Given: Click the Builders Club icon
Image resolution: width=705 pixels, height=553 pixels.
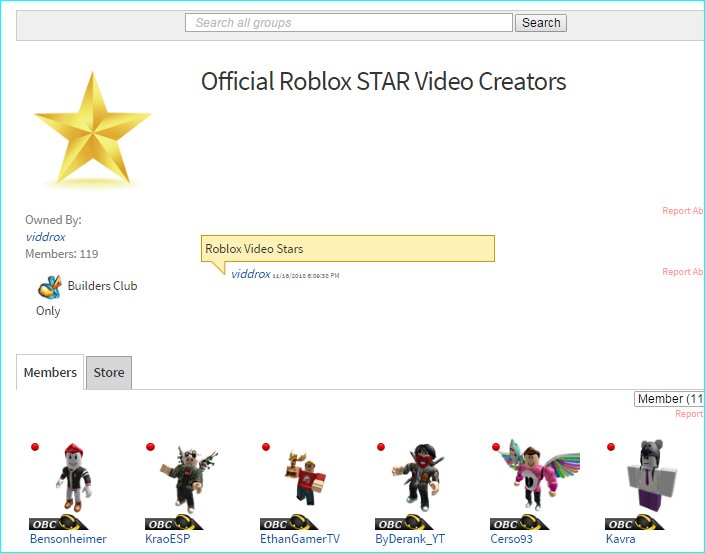Looking at the screenshot, I should 49,287.
